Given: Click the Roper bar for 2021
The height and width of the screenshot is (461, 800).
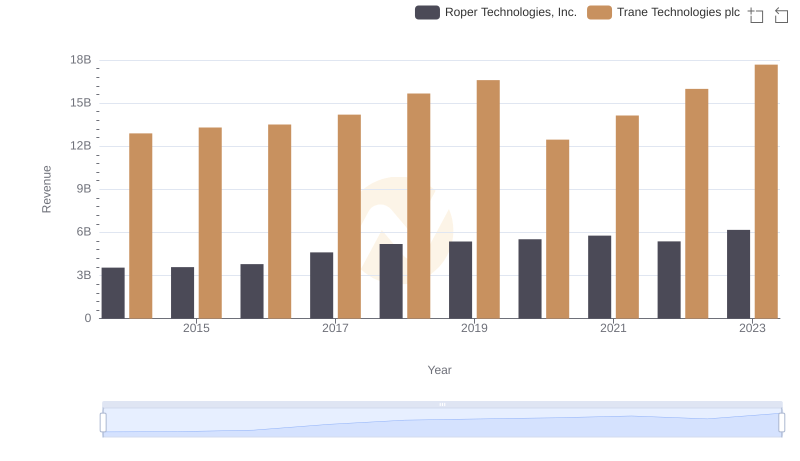Looking at the screenshot, I should tap(599, 277).
